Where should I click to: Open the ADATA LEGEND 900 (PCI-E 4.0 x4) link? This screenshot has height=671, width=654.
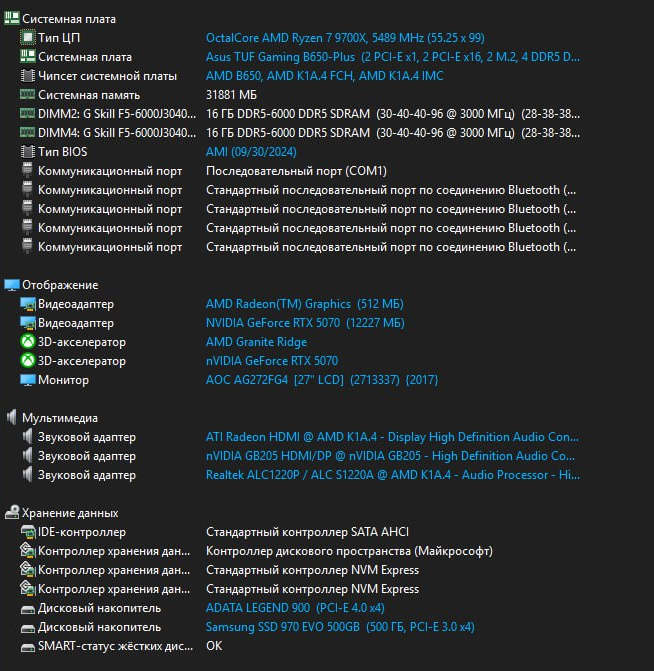(x=295, y=608)
